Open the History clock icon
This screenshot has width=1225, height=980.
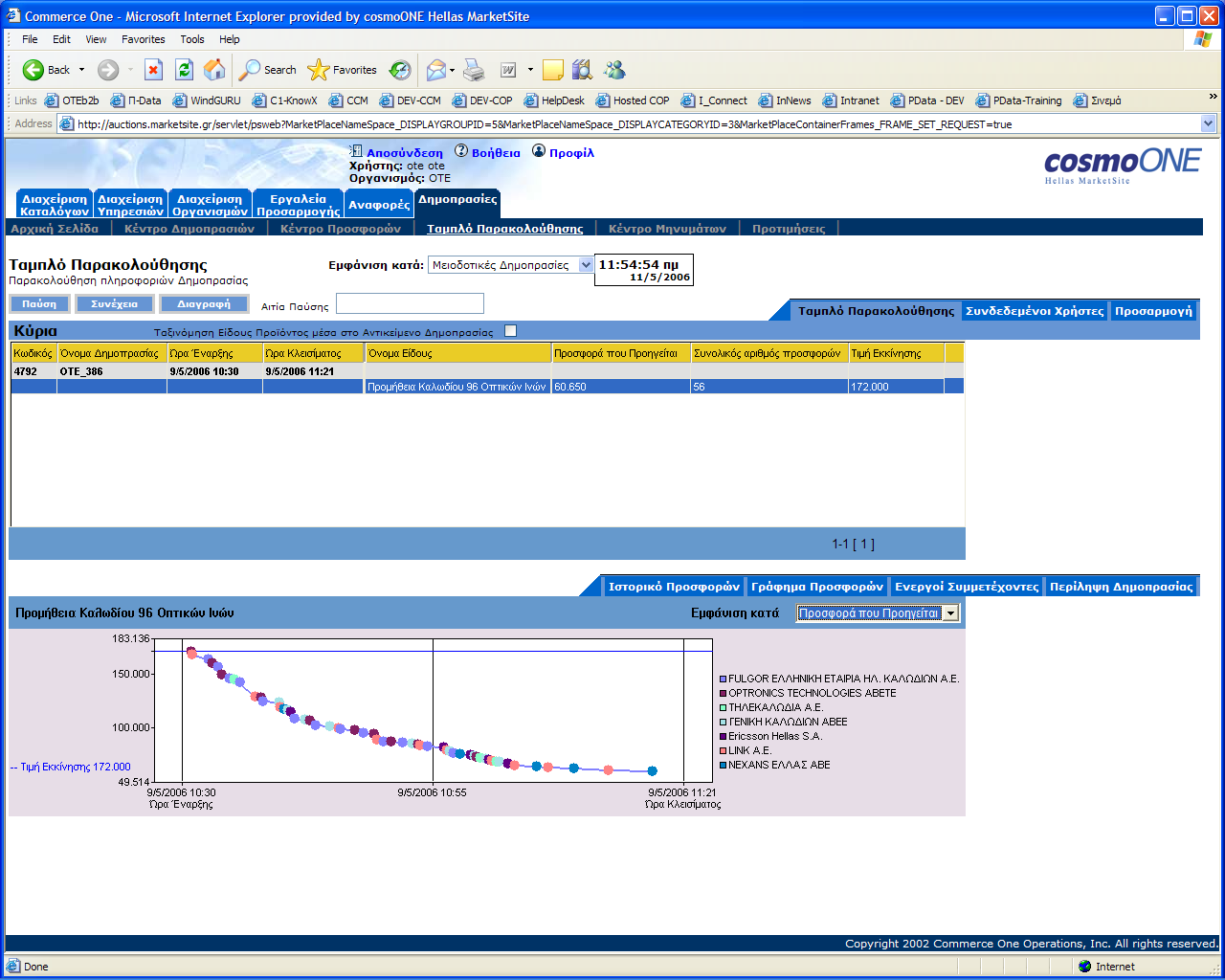[400, 70]
